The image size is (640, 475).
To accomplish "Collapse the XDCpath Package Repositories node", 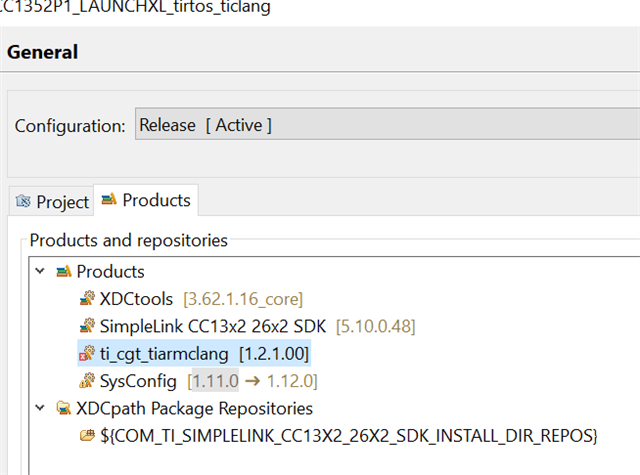I will tap(39, 408).
